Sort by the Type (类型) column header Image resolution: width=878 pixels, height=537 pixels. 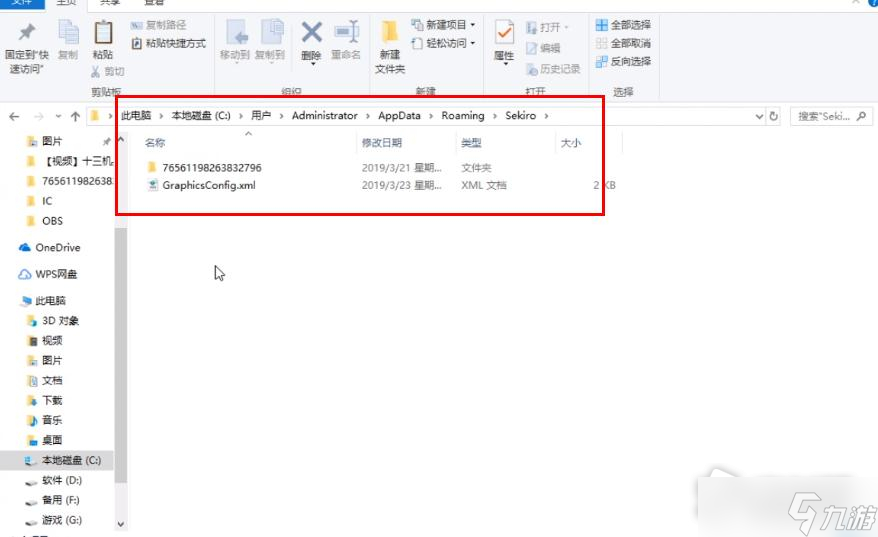(x=471, y=143)
